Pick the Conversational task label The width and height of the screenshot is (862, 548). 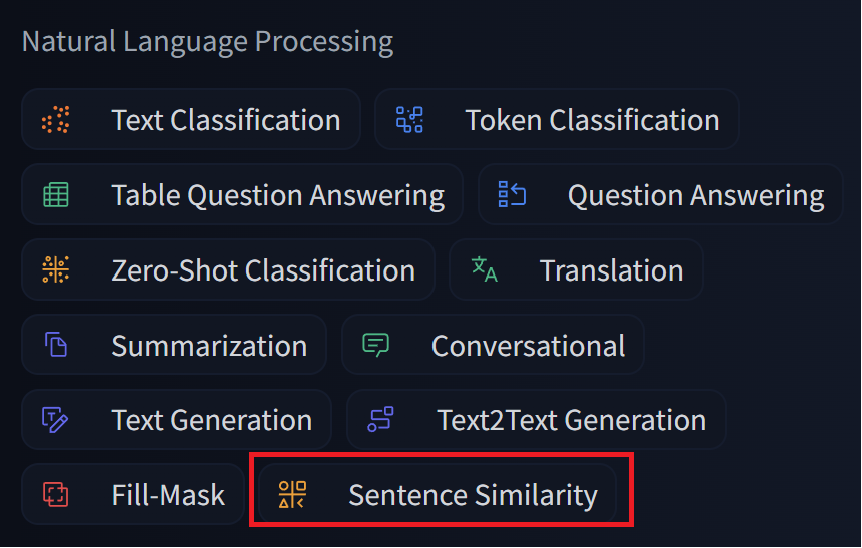pyautogui.click(x=528, y=346)
